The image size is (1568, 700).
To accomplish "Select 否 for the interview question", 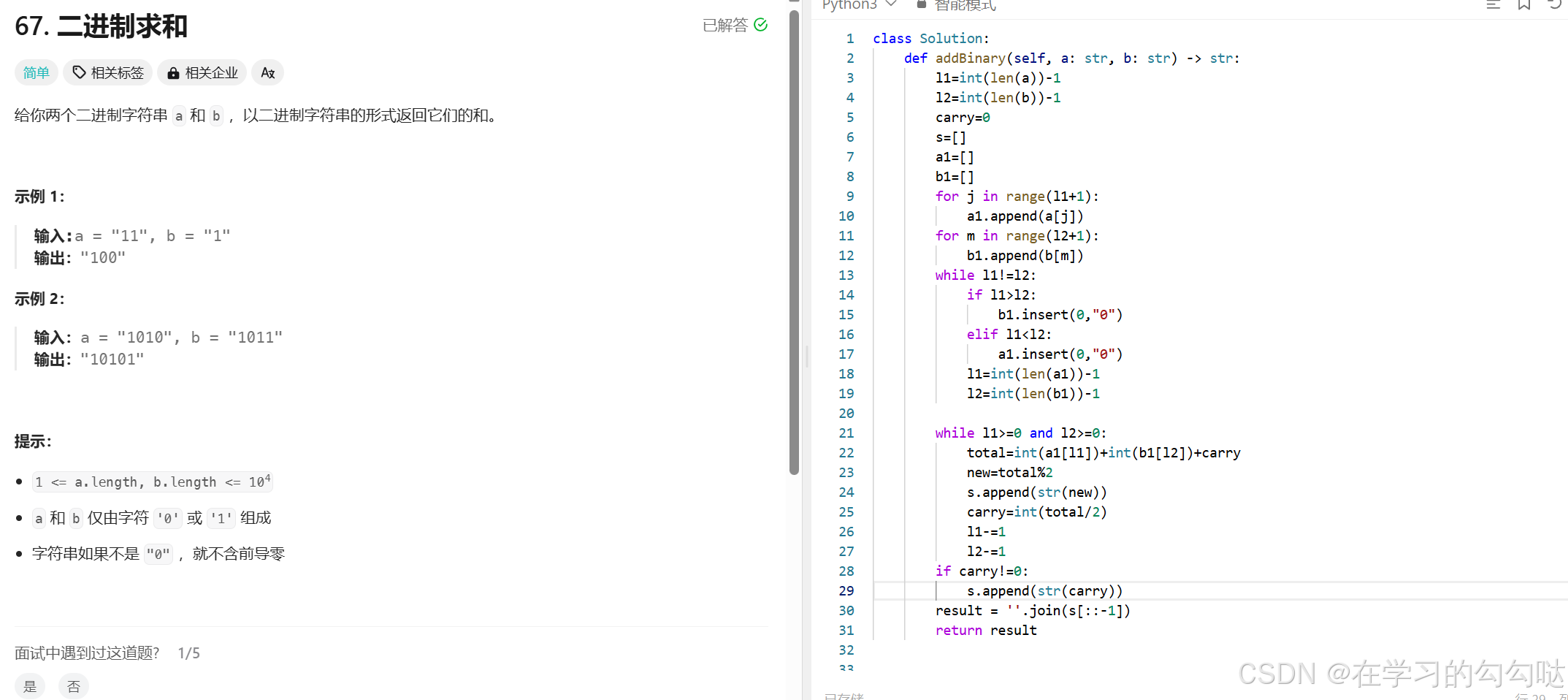I will [74, 685].
